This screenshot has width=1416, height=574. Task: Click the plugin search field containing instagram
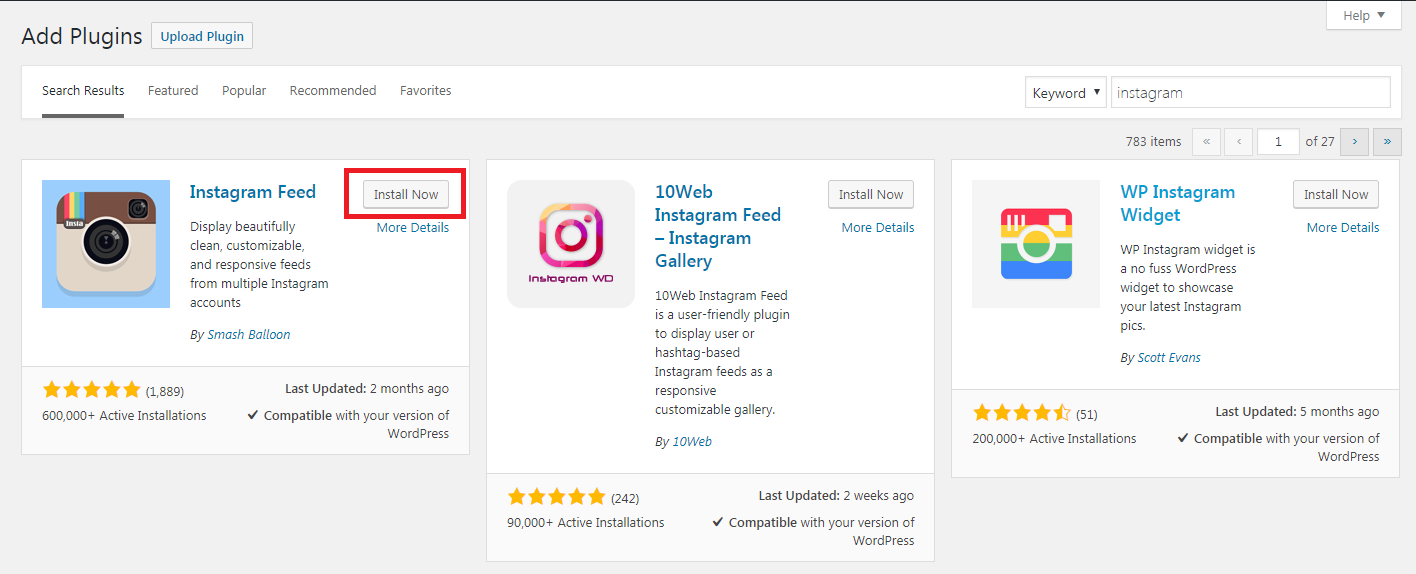(1250, 93)
